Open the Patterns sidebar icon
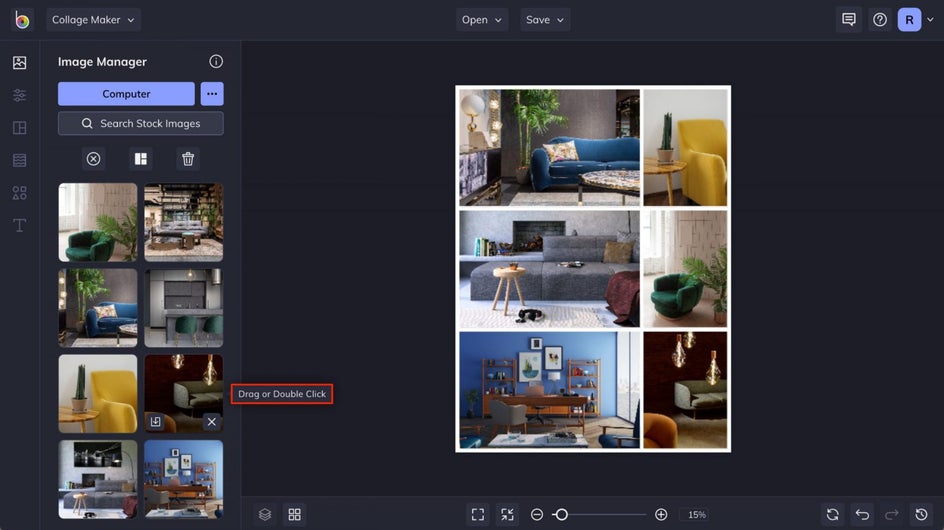 [19, 160]
